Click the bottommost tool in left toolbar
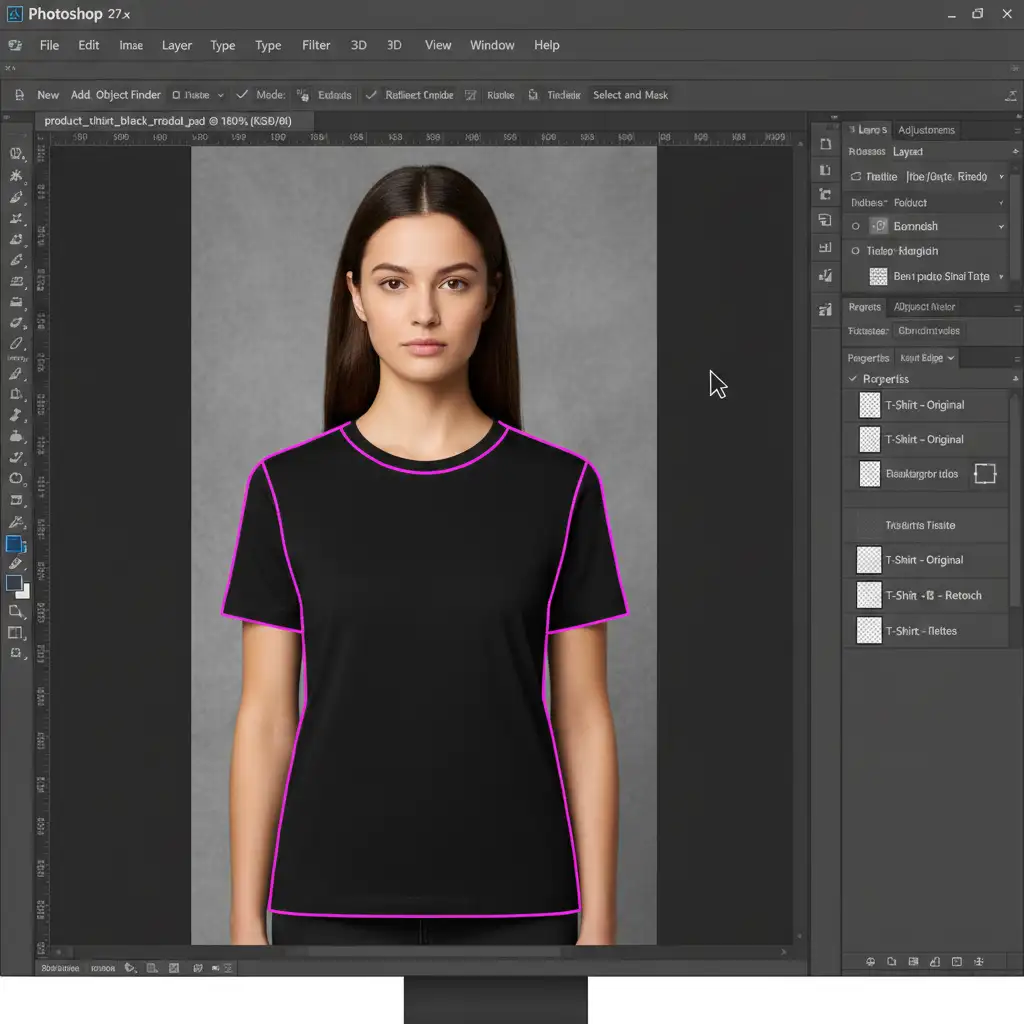This screenshot has height=1024, width=1024. [16, 653]
